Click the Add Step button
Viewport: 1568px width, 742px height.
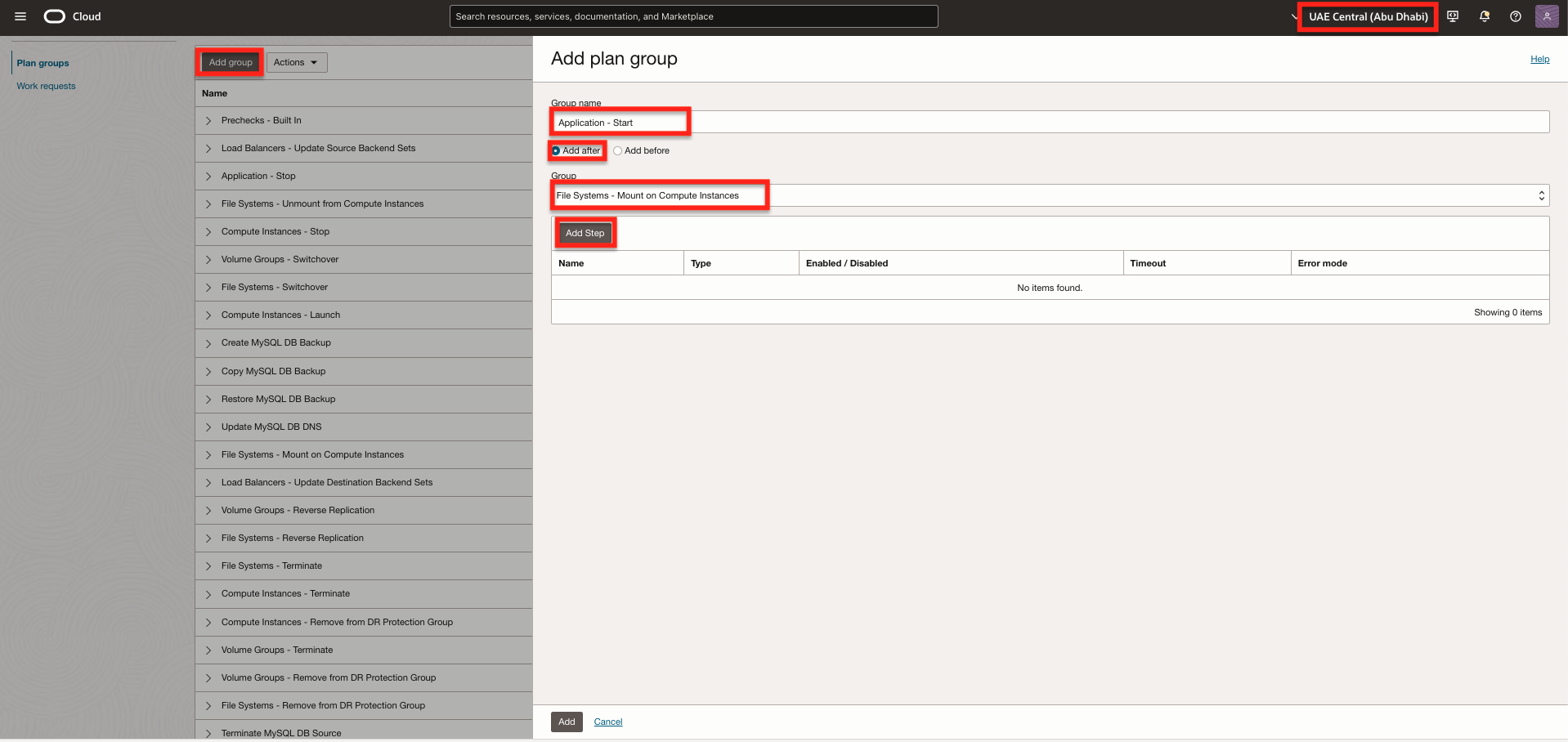[585, 233]
